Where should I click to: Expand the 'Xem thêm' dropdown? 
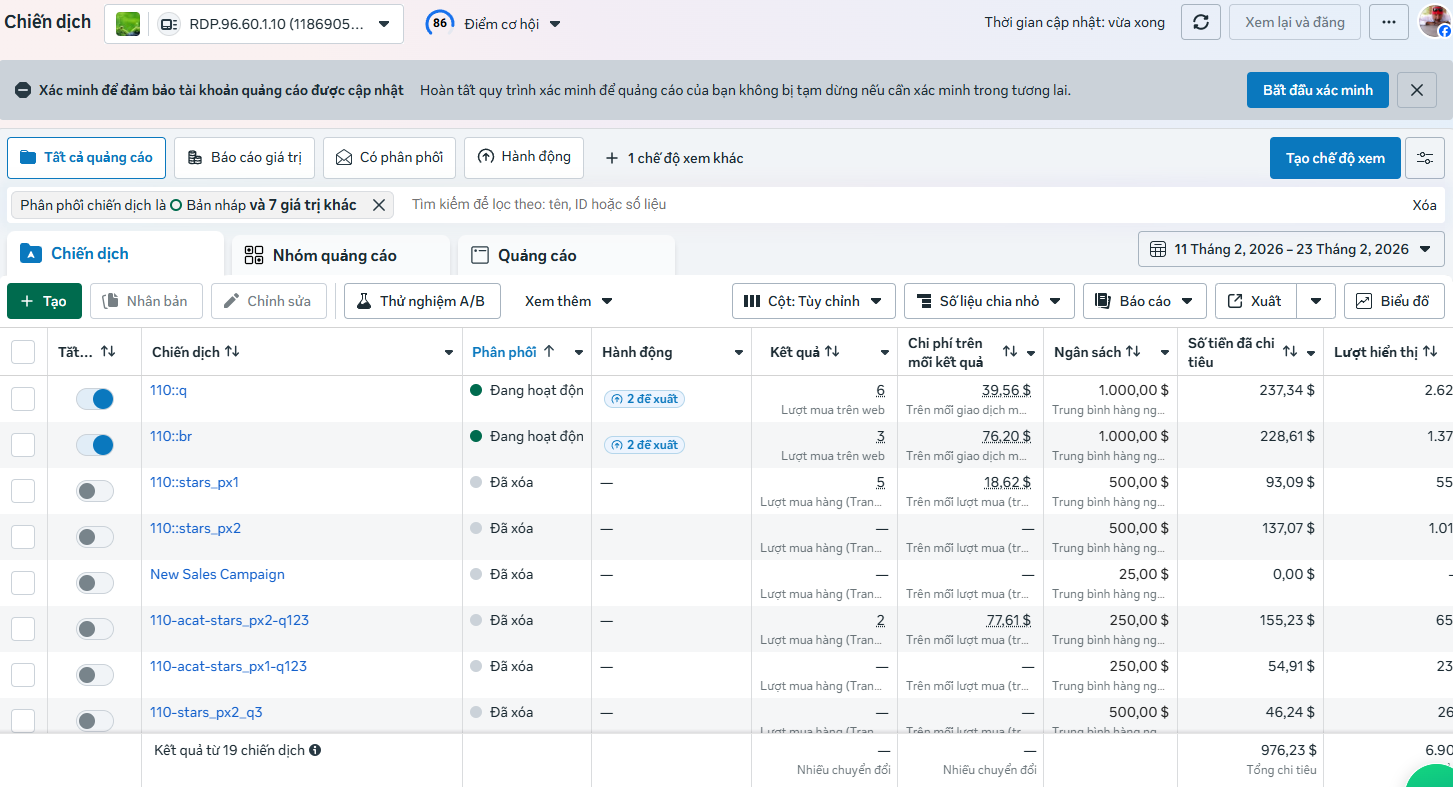[568, 301]
